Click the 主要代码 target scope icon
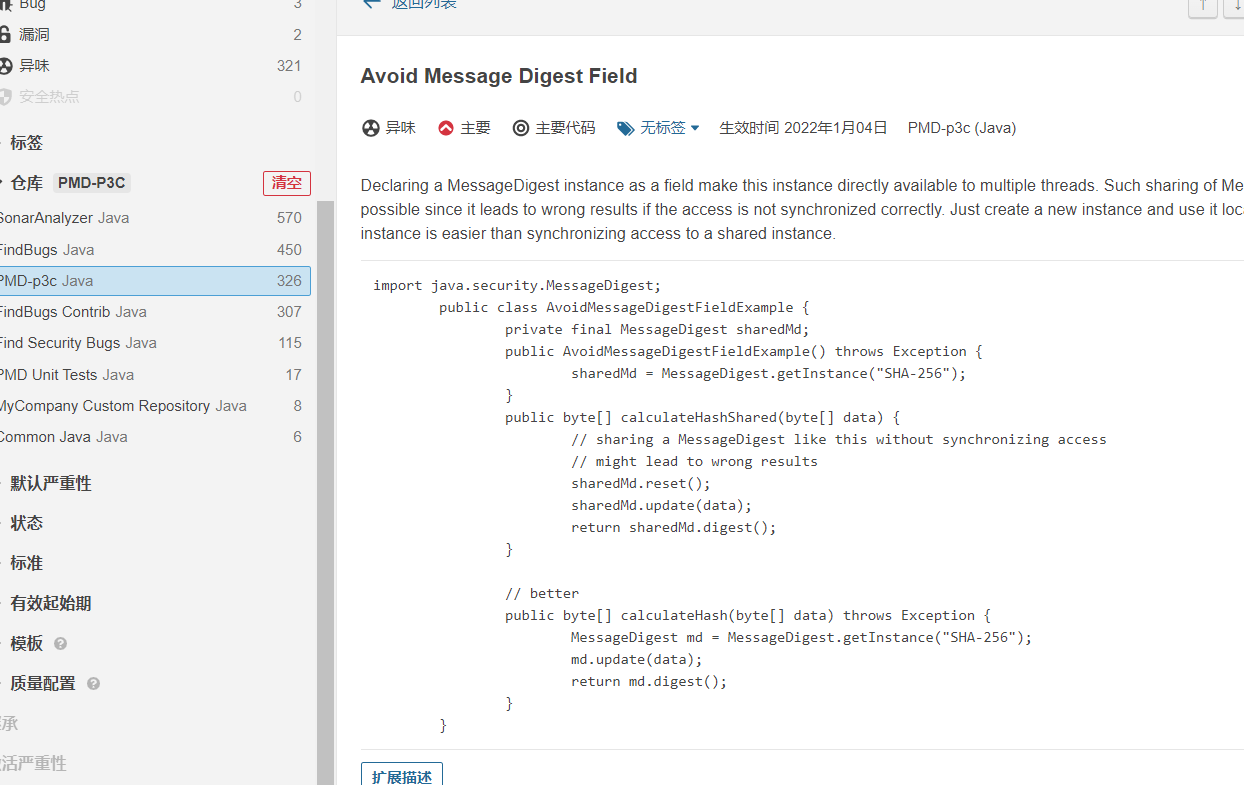 [x=521, y=127]
